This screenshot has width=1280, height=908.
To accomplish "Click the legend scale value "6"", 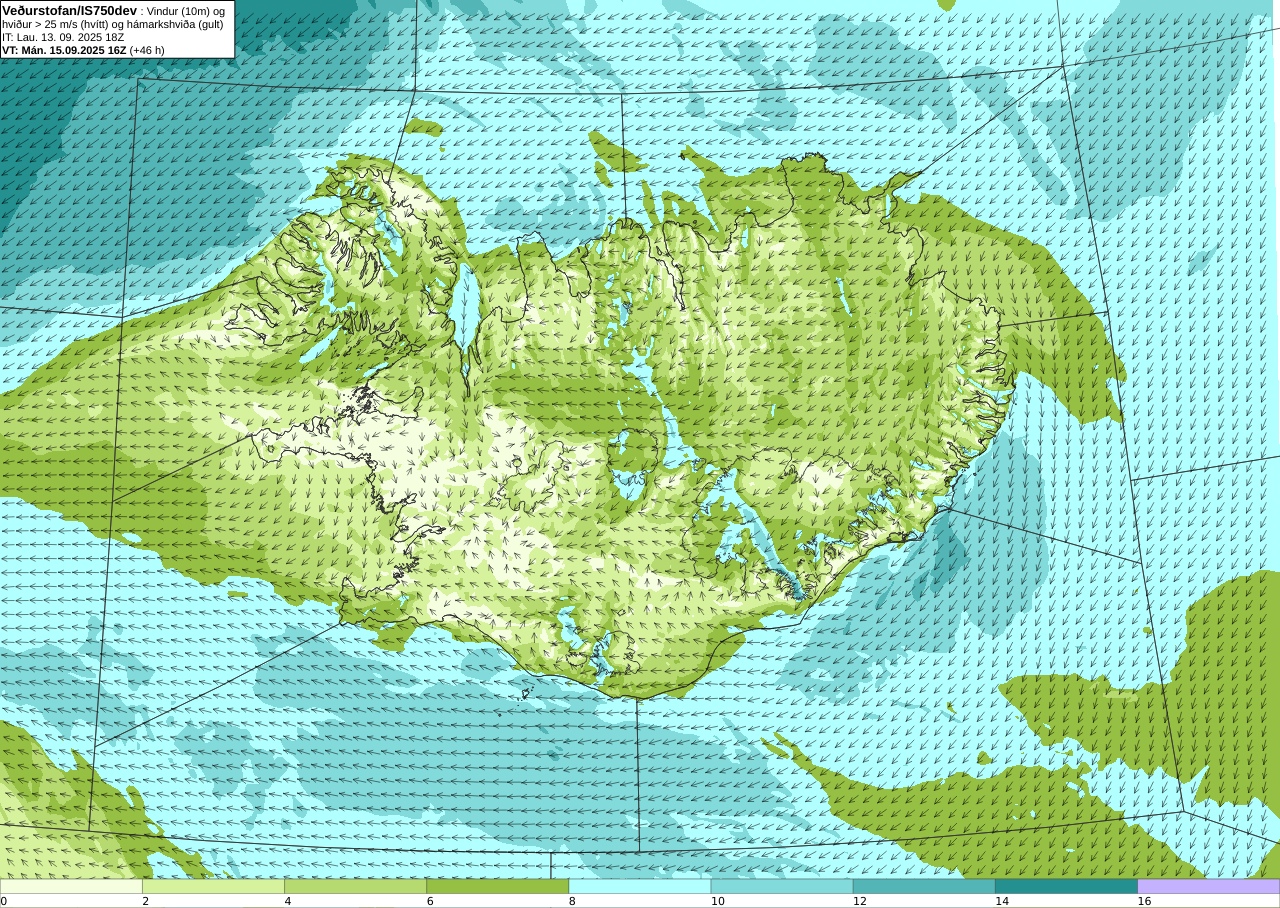I will point(430,901).
